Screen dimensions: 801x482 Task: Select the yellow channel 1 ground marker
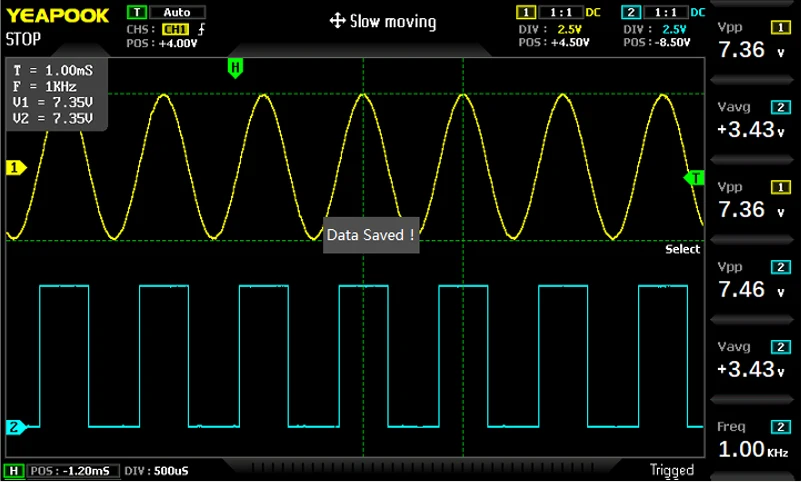coord(16,167)
